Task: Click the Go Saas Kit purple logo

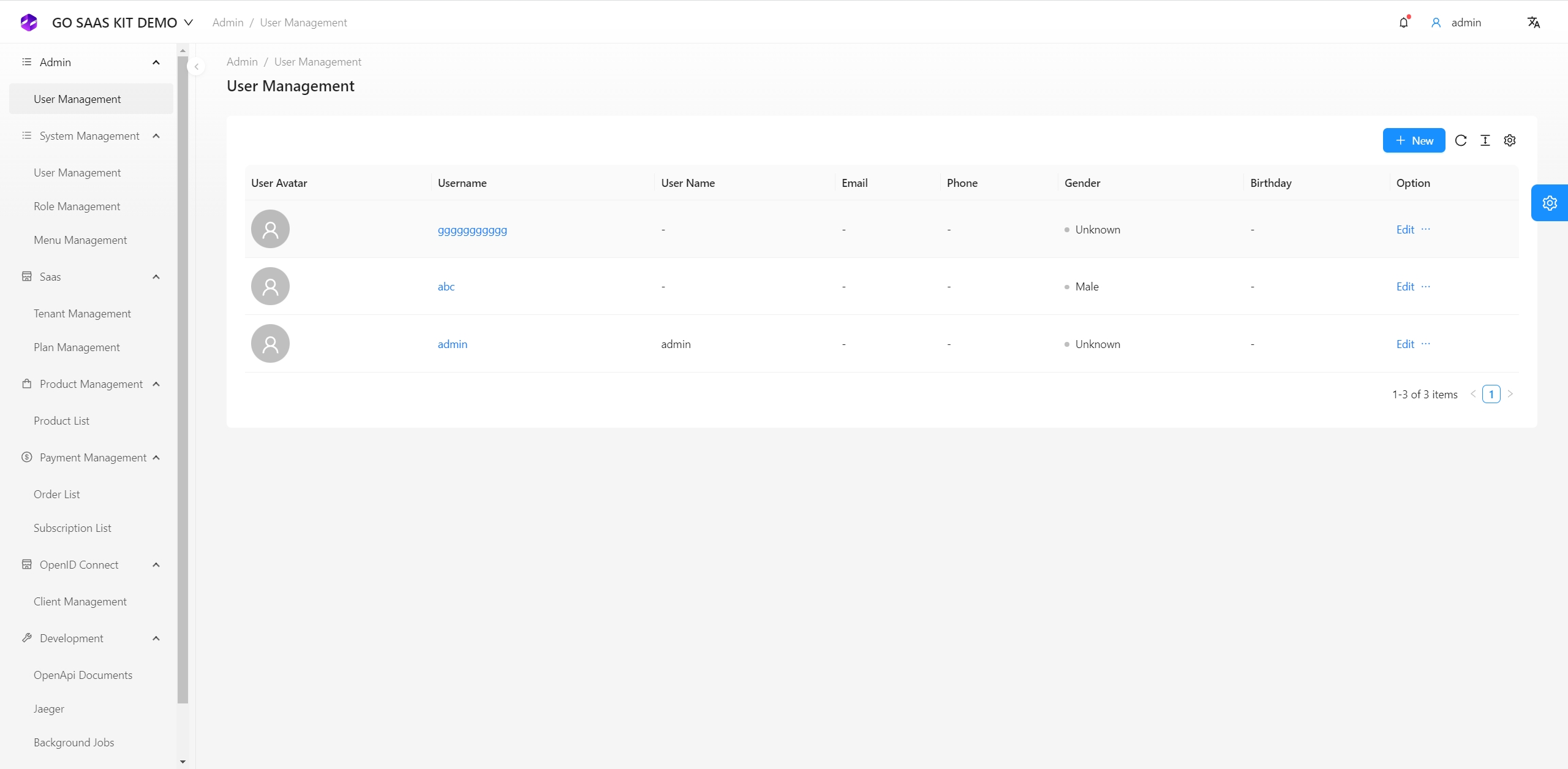Action: click(x=29, y=23)
